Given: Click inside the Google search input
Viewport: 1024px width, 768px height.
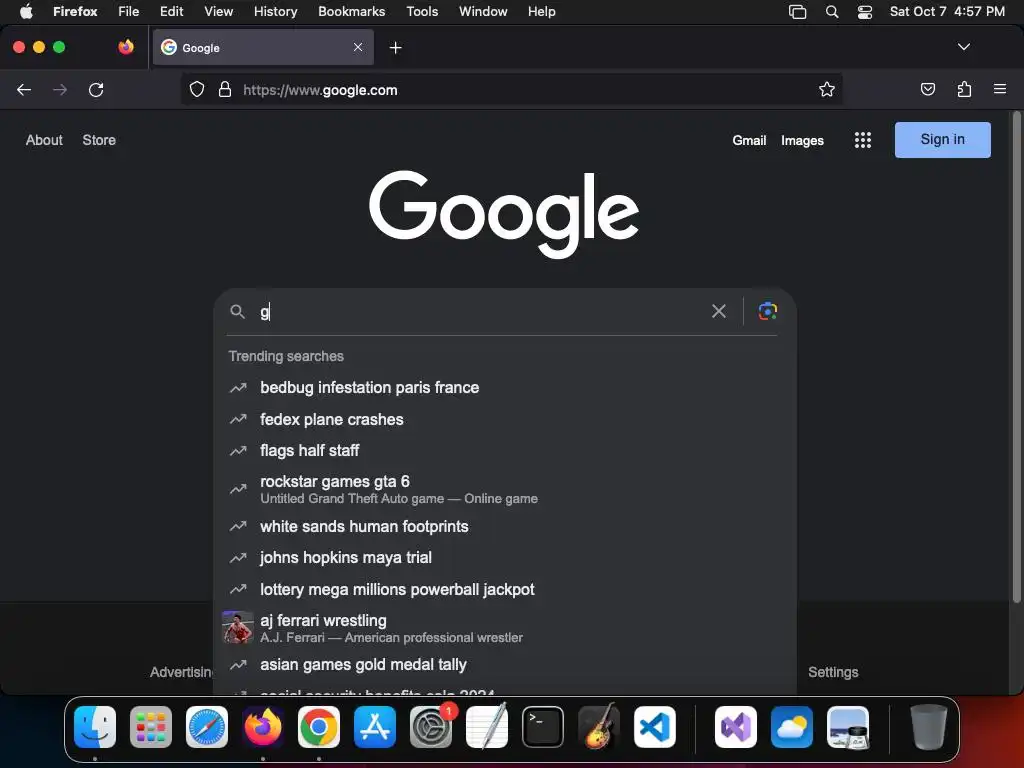Looking at the screenshot, I should [480, 312].
